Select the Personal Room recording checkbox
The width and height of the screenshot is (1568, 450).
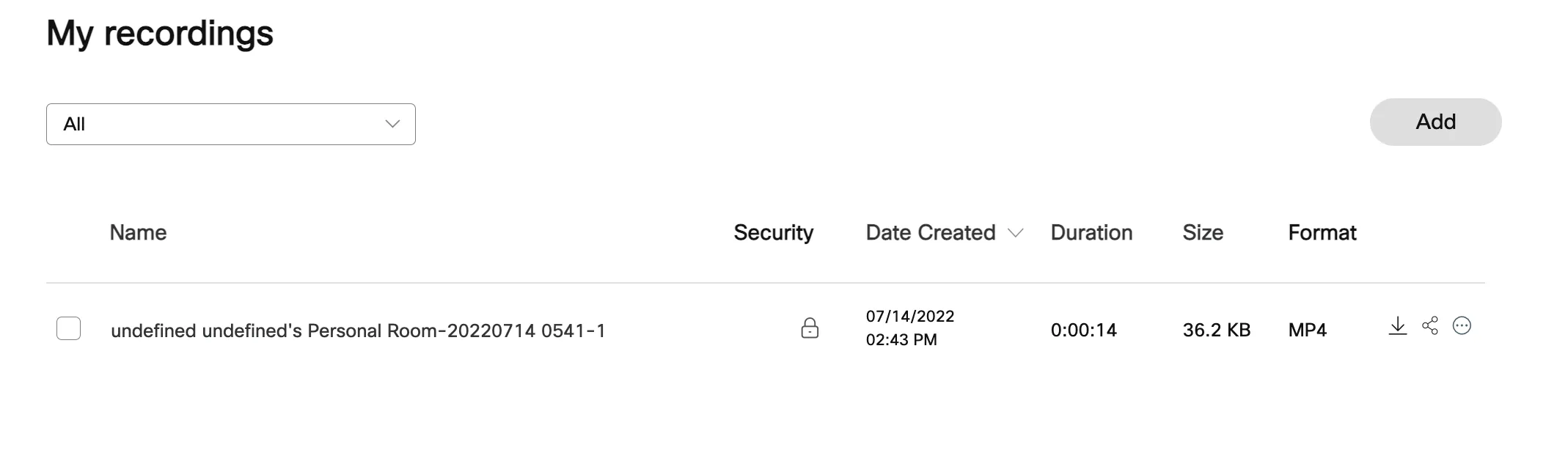69,328
